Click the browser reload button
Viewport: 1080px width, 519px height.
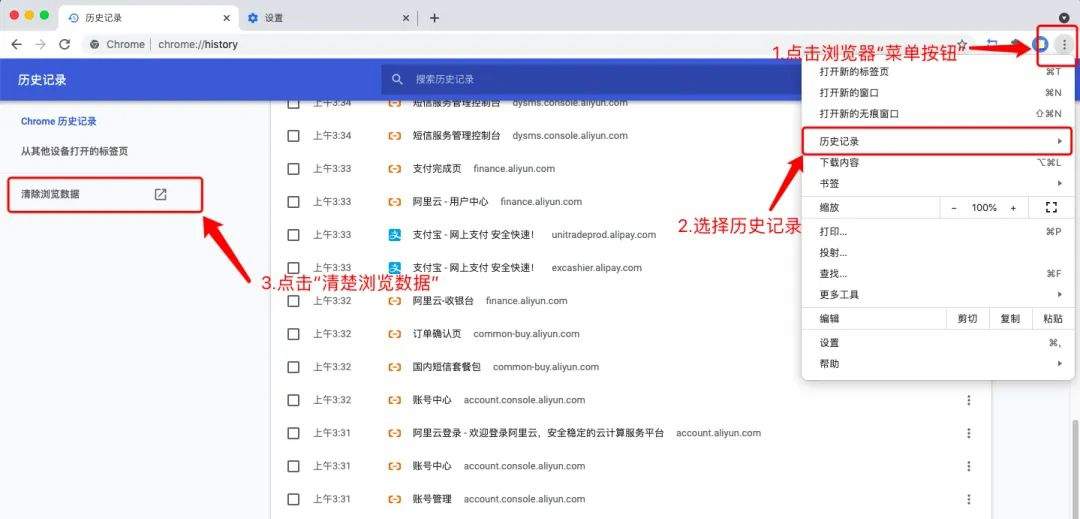65,44
